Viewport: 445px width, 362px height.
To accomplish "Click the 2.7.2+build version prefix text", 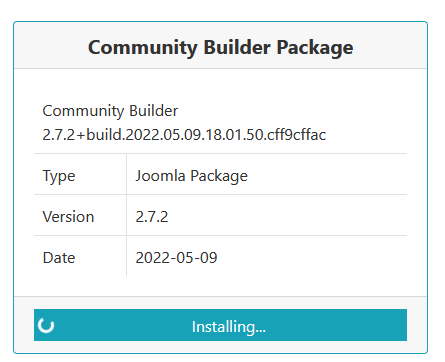I will tap(82, 135).
